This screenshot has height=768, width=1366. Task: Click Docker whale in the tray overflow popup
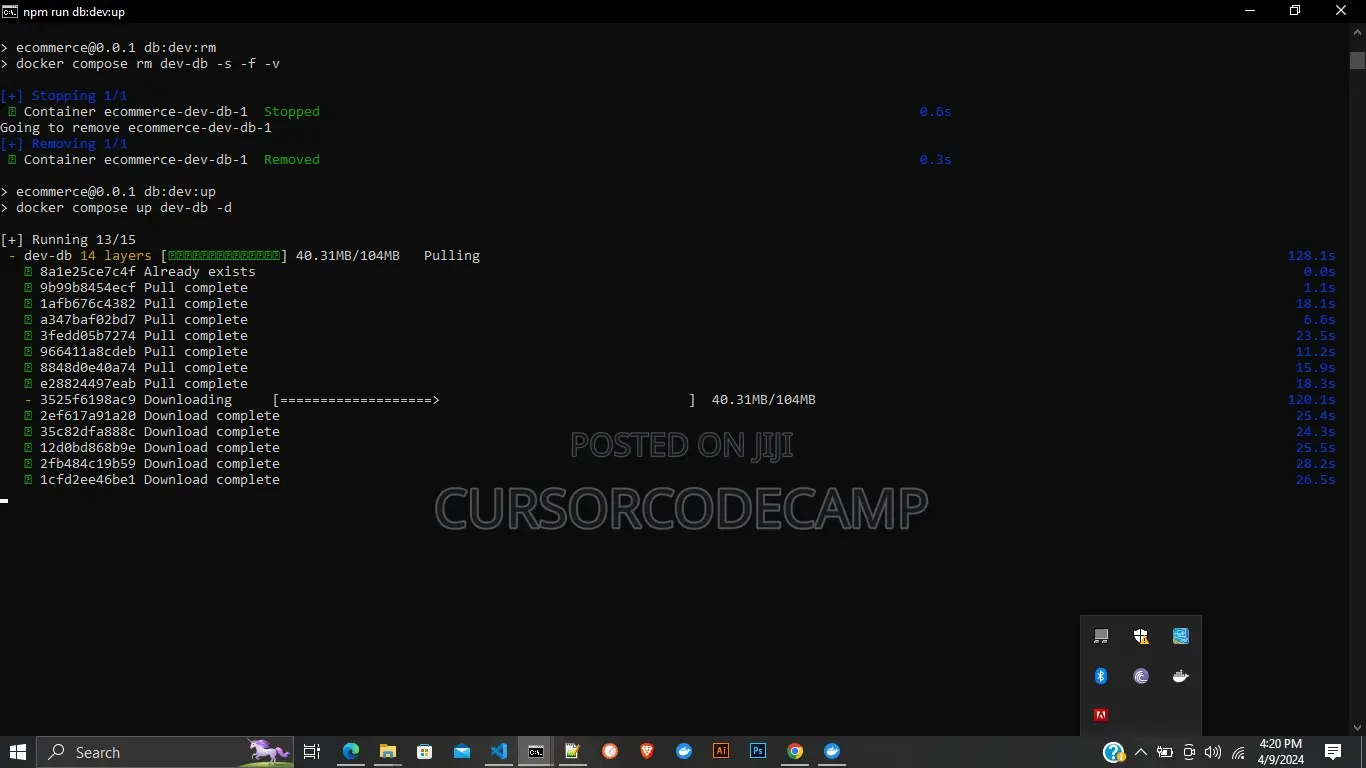(x=1181, y=676)
